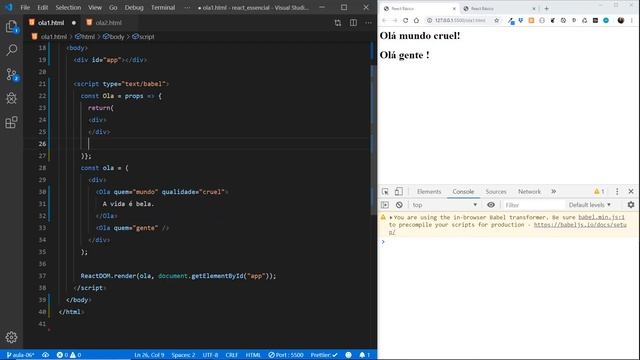The image size is (640, 360).
Task: Switch to the Sources DevTools tab
Action: coord(496,191)
